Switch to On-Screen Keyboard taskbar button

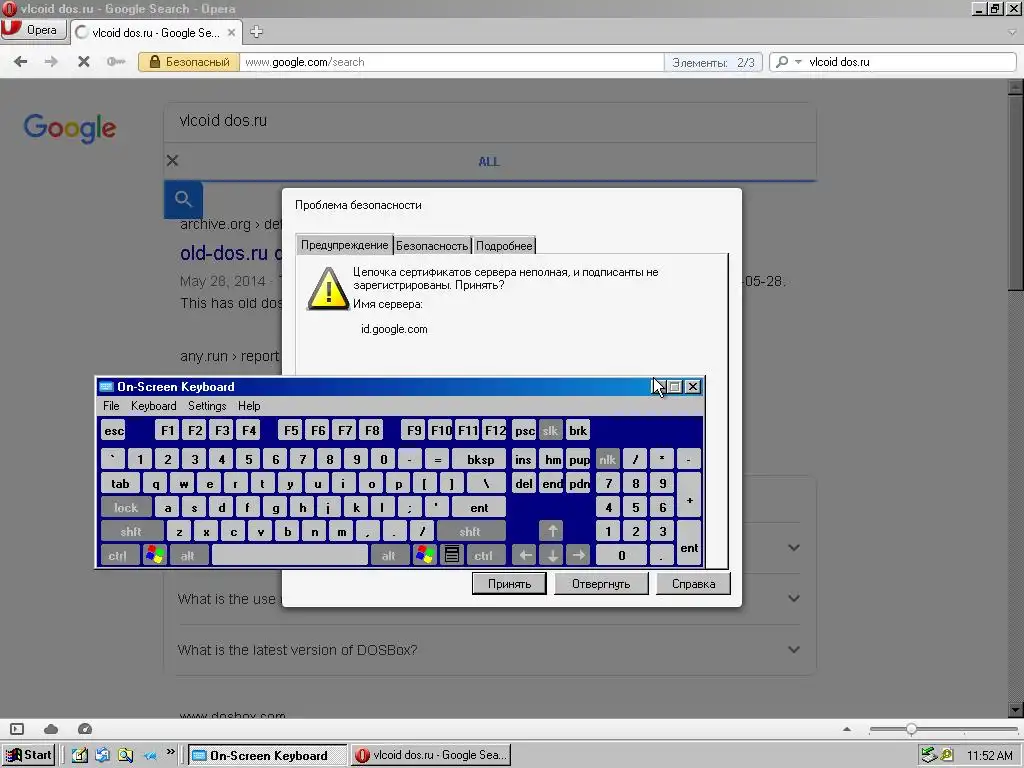tap(268, 756)
